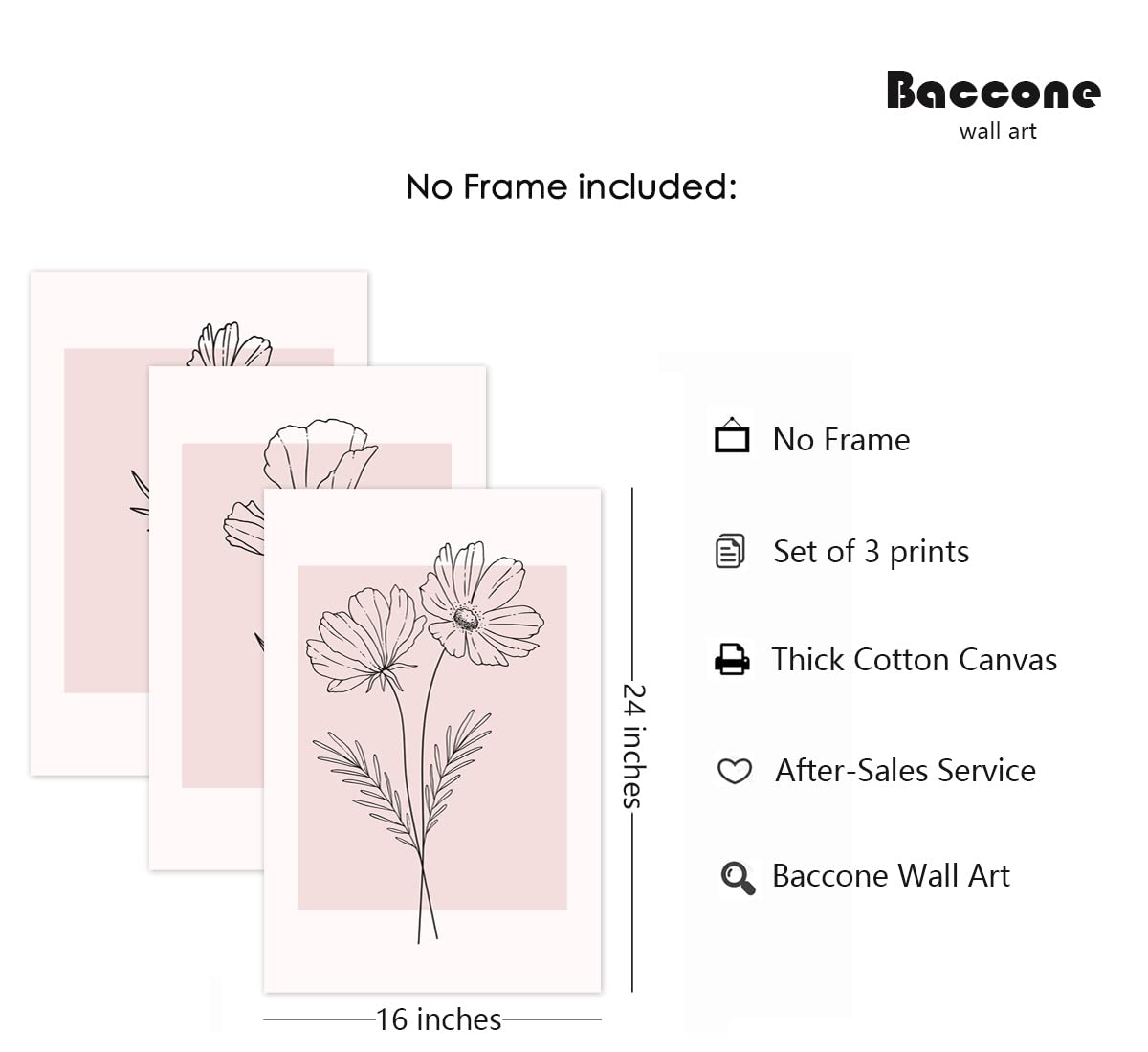This screenshot has height=1052, width=1148.
Task: Click the magnifying glass icon
Action: pos(737,876)
